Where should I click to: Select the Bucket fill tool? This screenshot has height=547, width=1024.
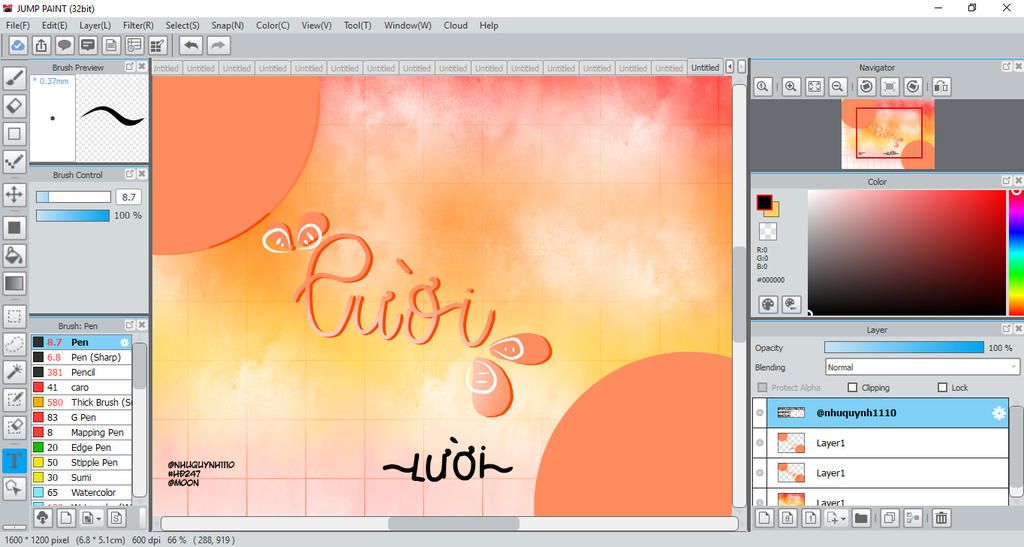coord(14,255)
